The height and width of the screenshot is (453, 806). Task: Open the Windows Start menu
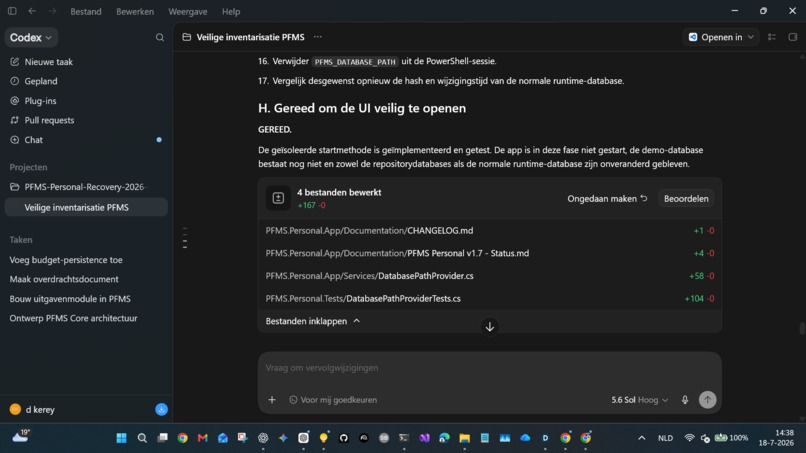coord(121,438)
